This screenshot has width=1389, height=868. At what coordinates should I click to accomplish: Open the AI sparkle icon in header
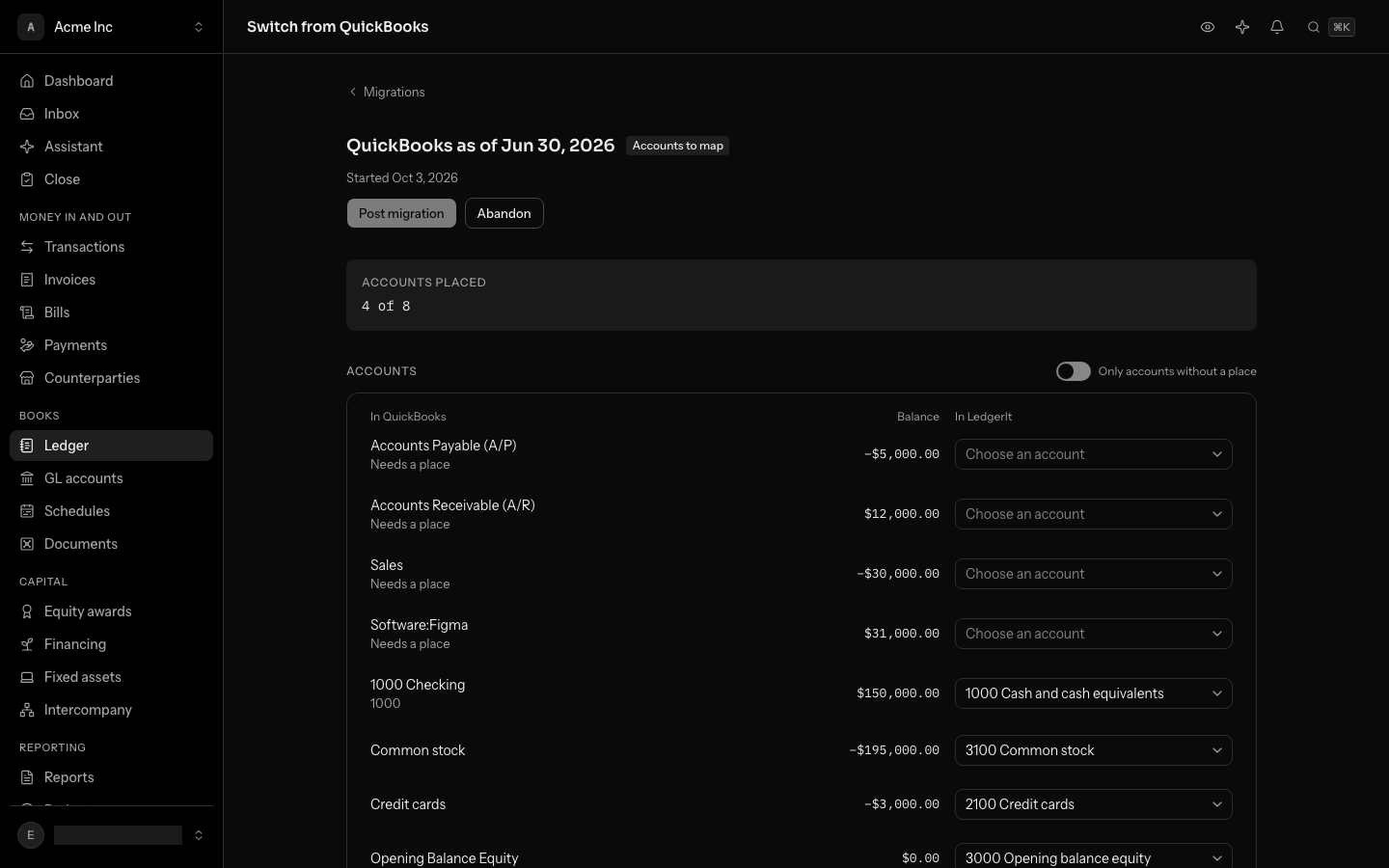[1242, 27]
